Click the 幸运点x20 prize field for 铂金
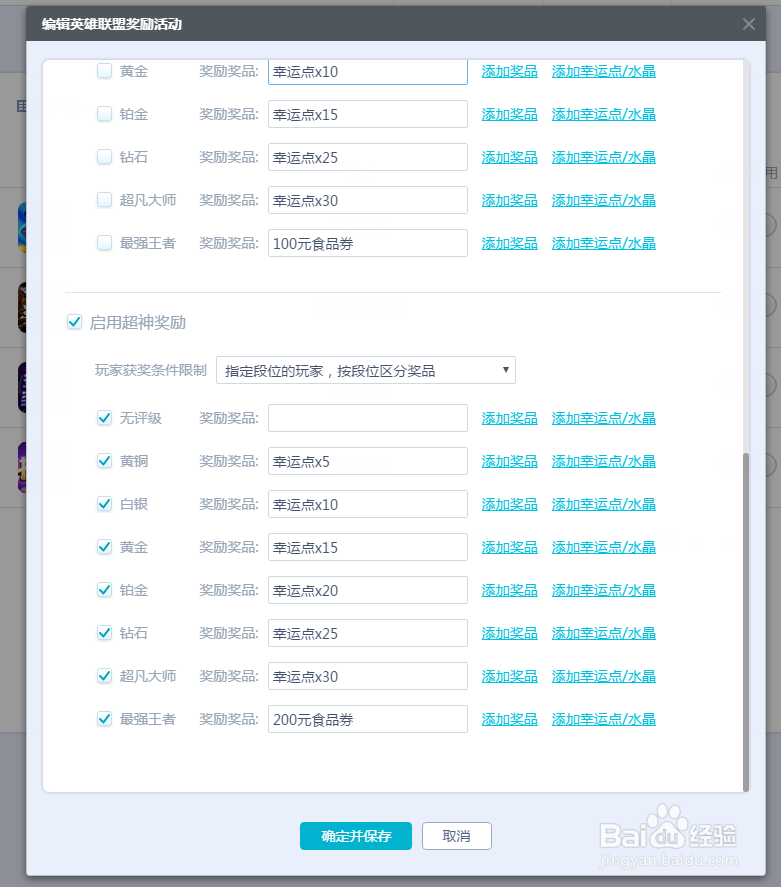Viewport: 781px width, 887px height. point(368,590)
